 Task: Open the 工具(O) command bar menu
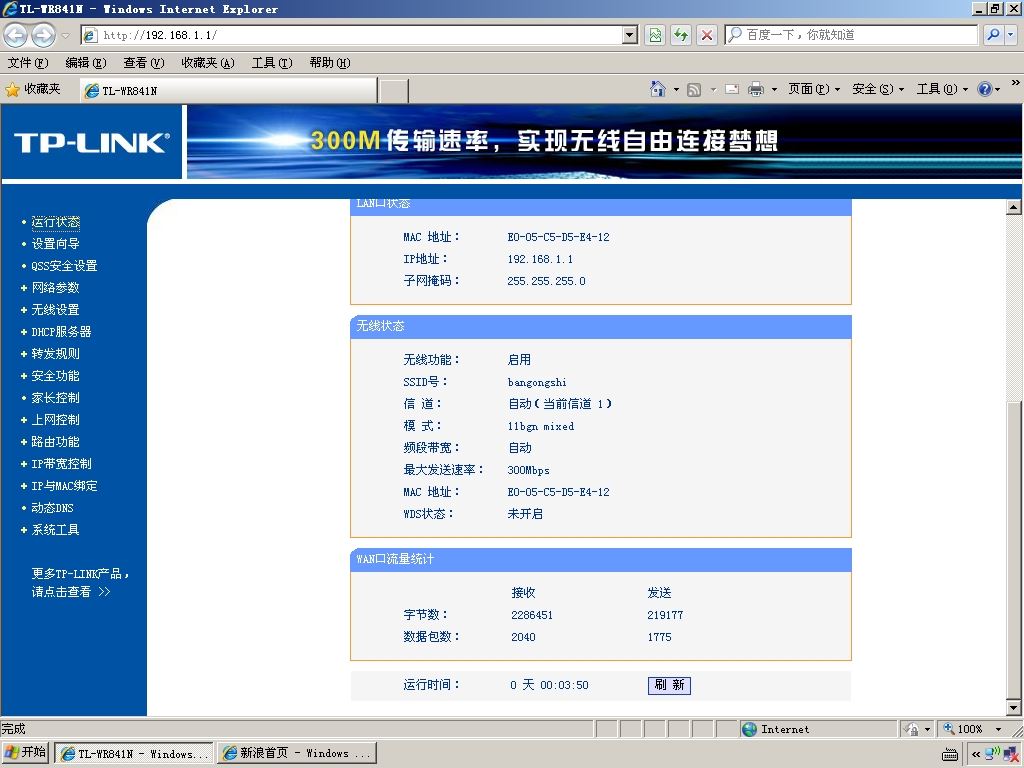[942, 89]
